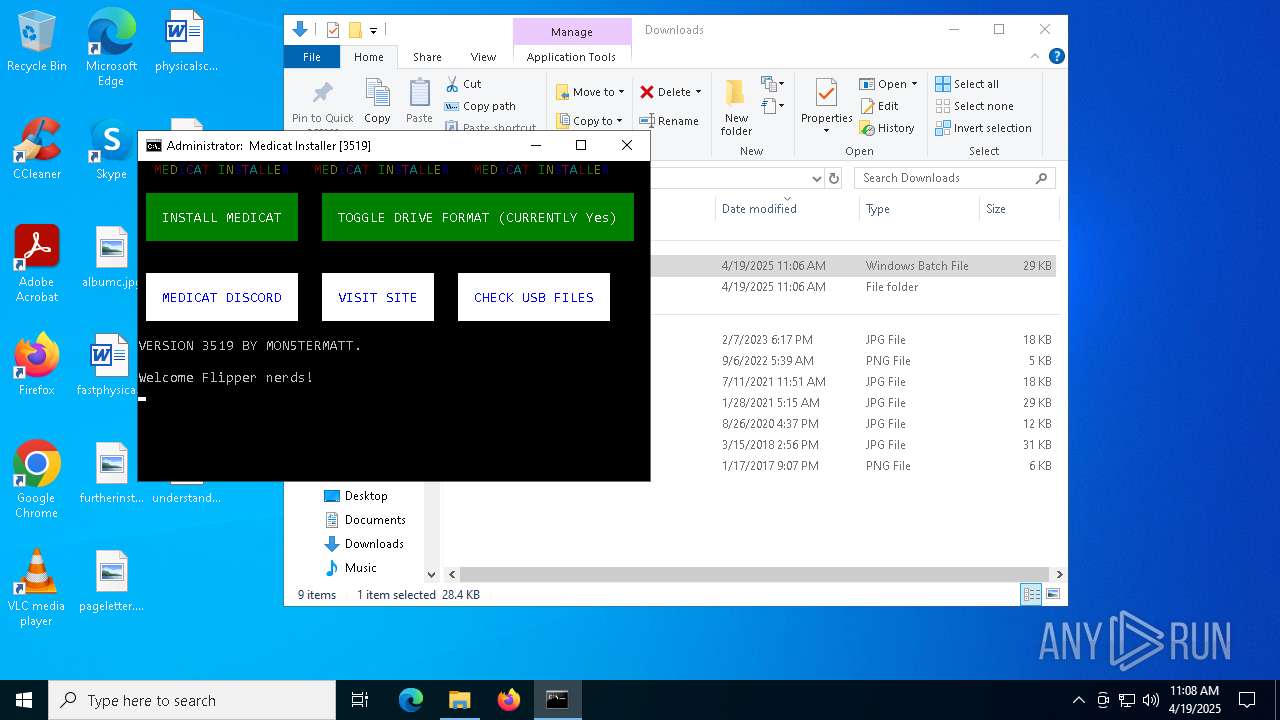Switch to the Share ribbon tab

(427, 57)
